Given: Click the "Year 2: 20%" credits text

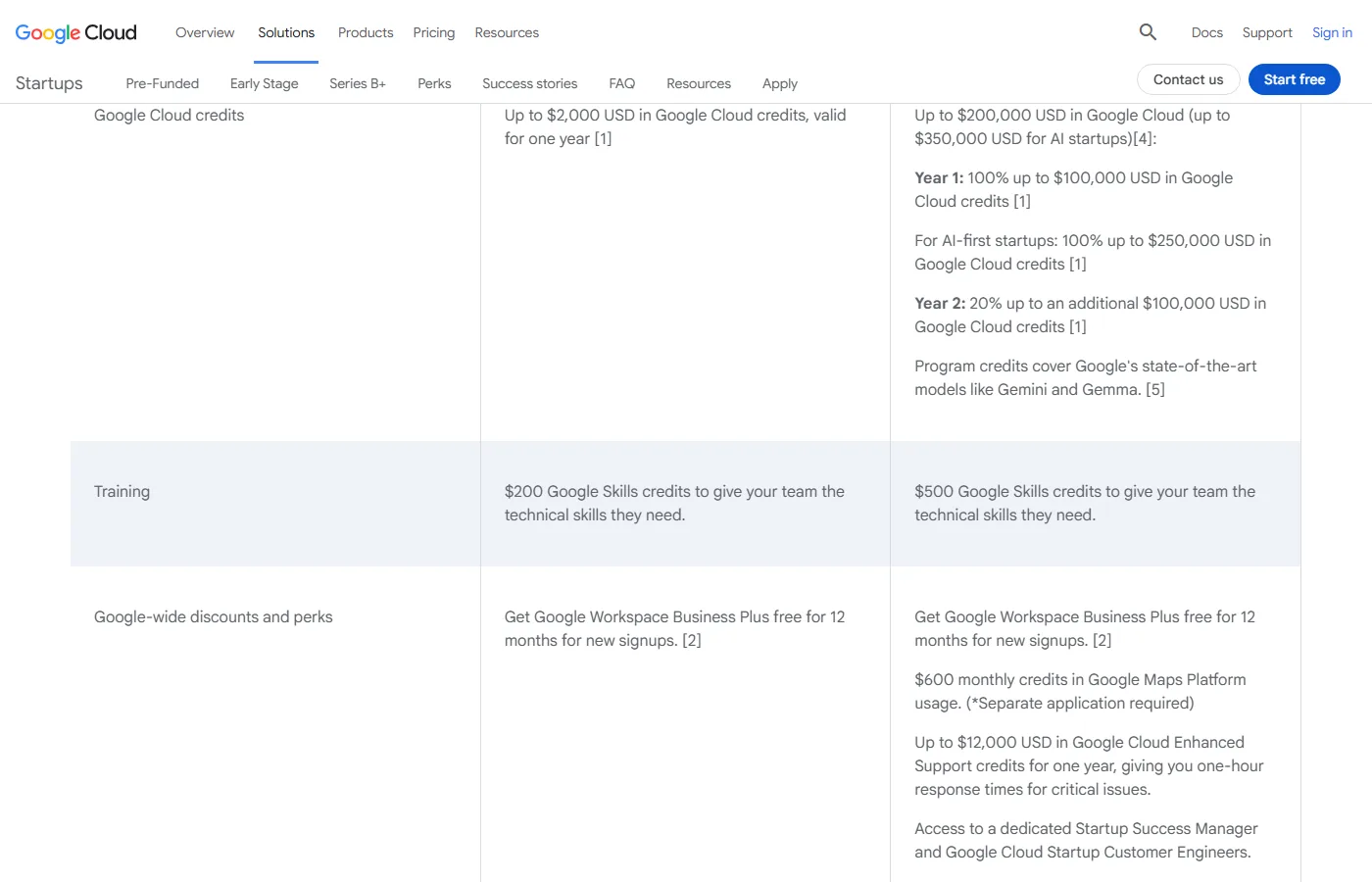Looking at the screenshot, I should pos(1091,315).
